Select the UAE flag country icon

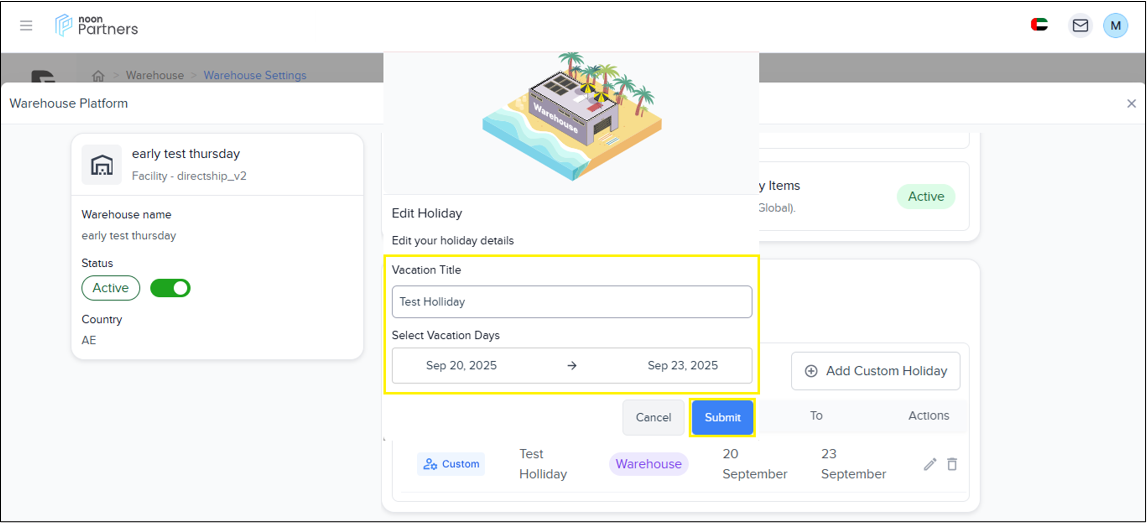click(x=1039, y=25)
